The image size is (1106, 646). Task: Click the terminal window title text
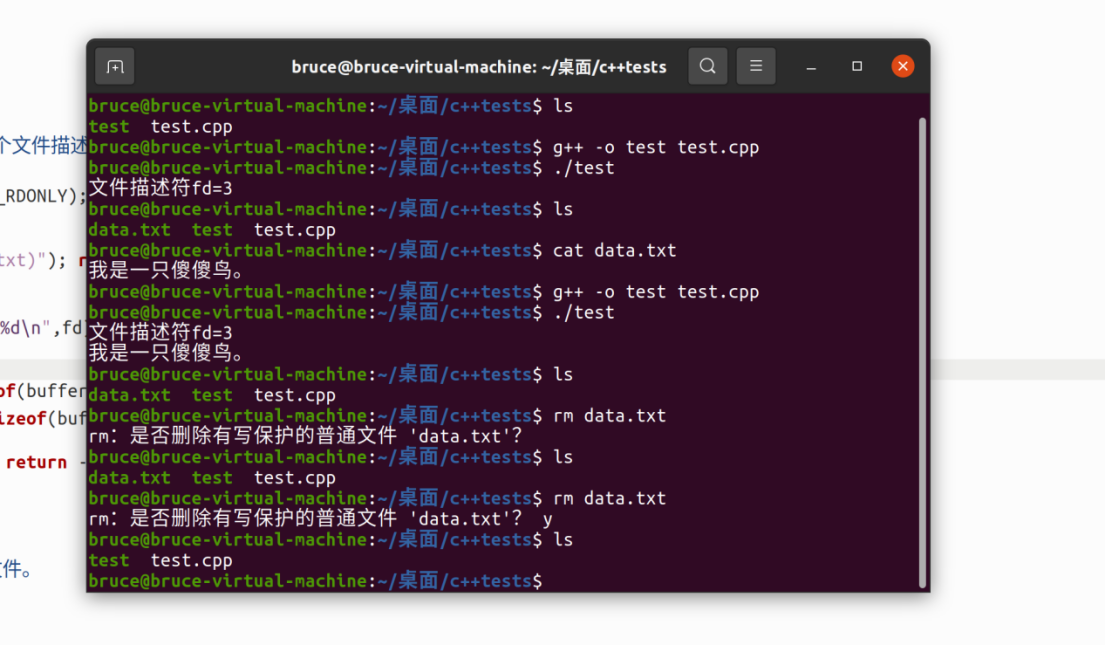[478, 67]
